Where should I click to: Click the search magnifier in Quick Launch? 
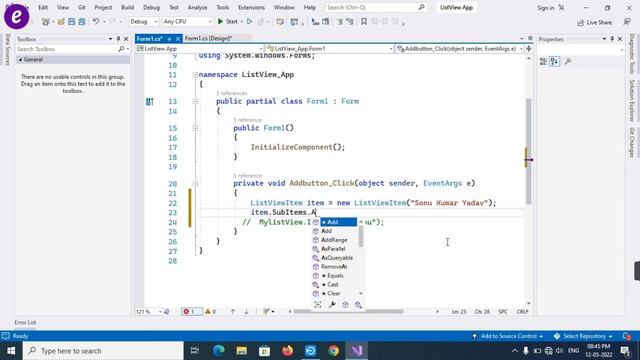point(422,7)
